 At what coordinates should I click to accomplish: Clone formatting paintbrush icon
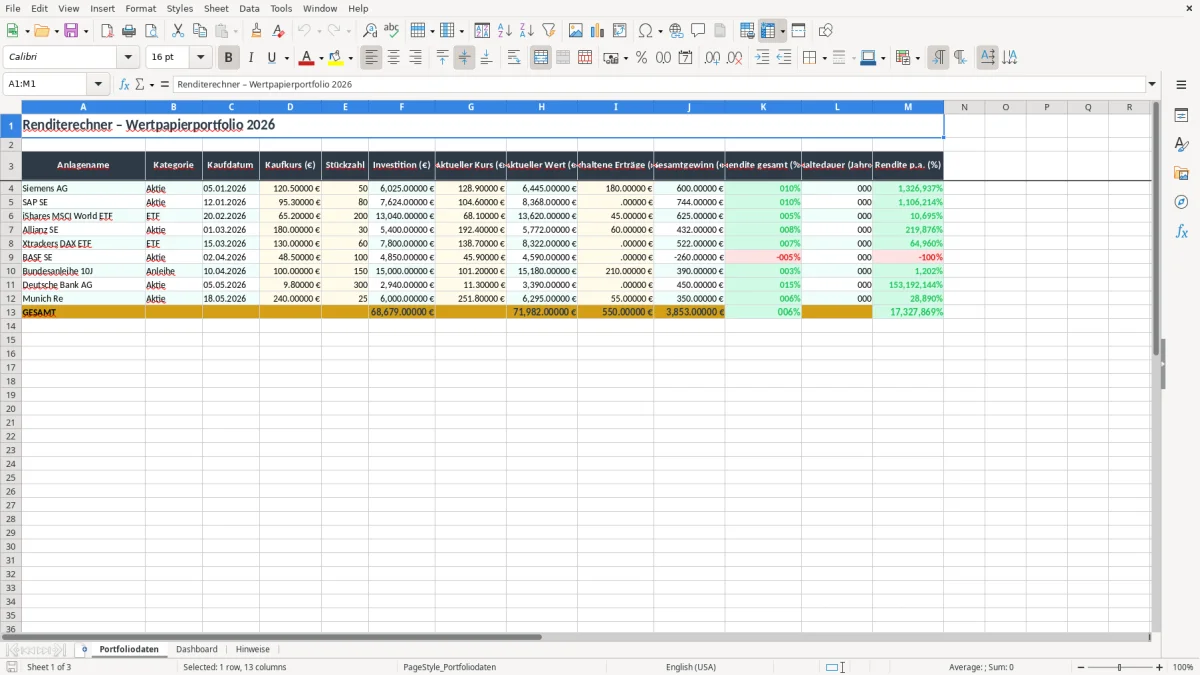tap(257, 31)
